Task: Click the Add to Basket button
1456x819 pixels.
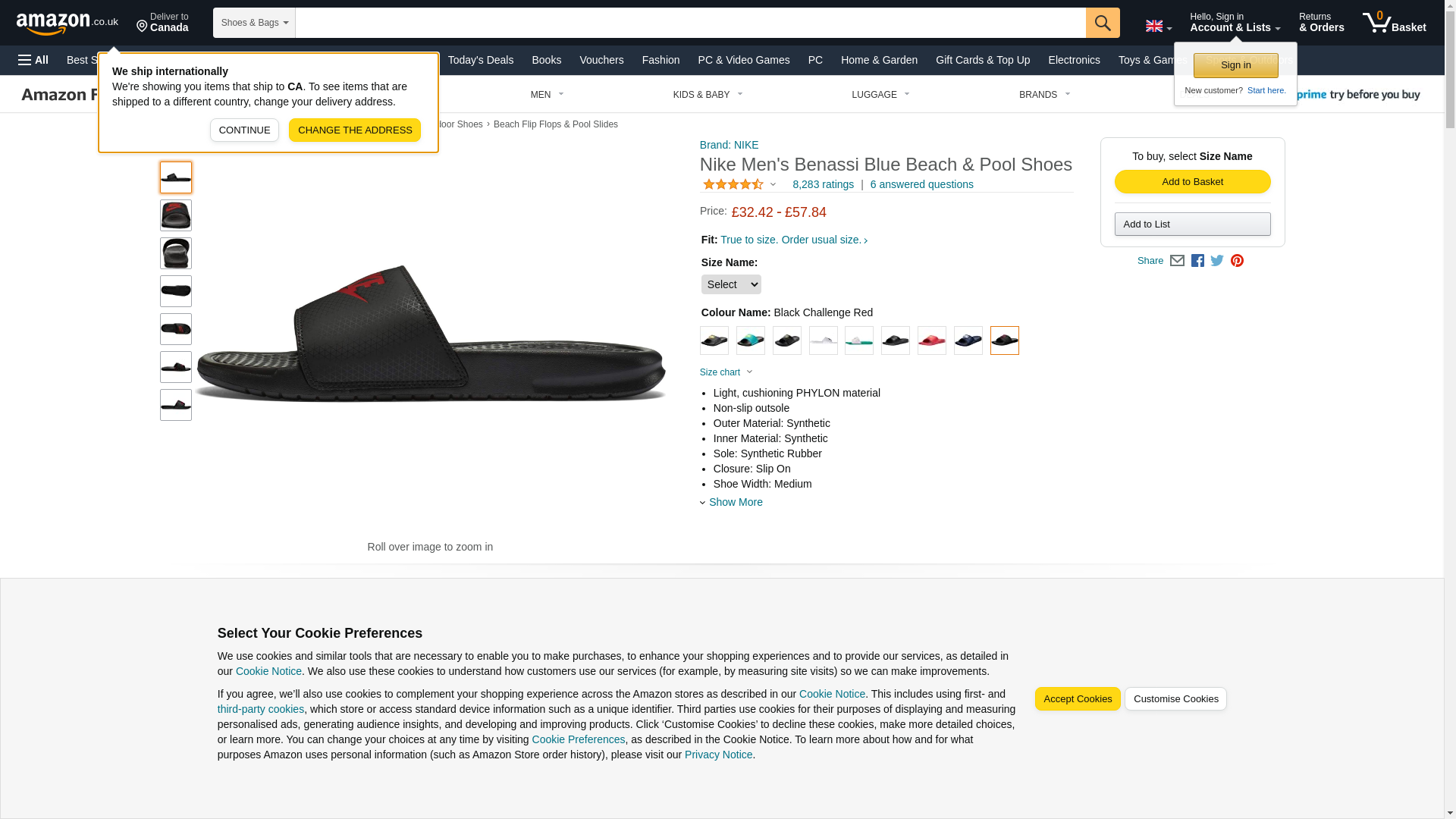Action: [x=1192, y=182]
